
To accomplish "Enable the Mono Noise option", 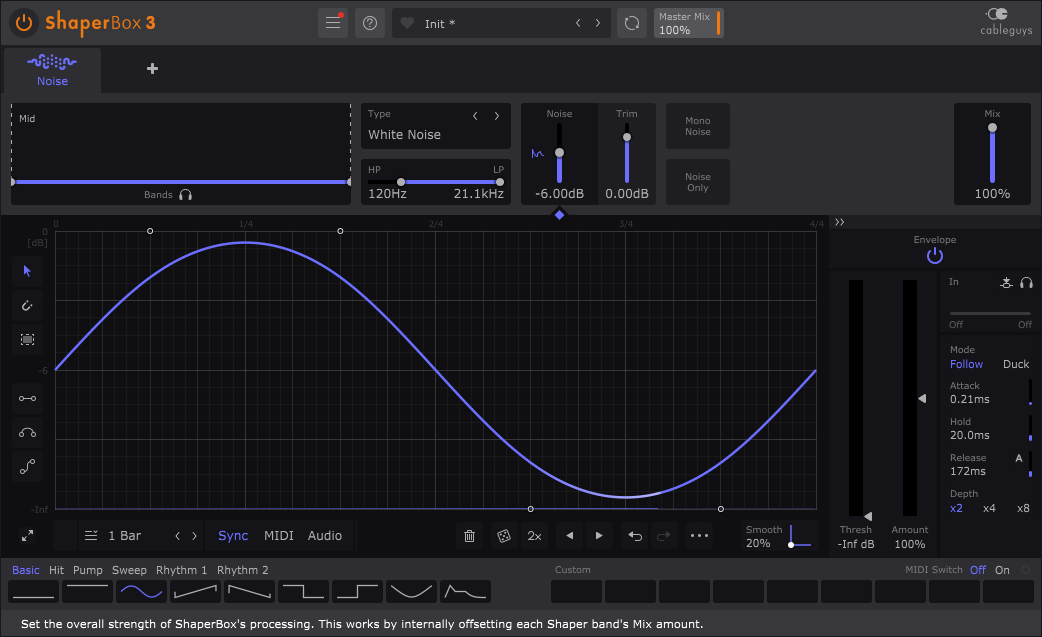I will tap(697, 126).
